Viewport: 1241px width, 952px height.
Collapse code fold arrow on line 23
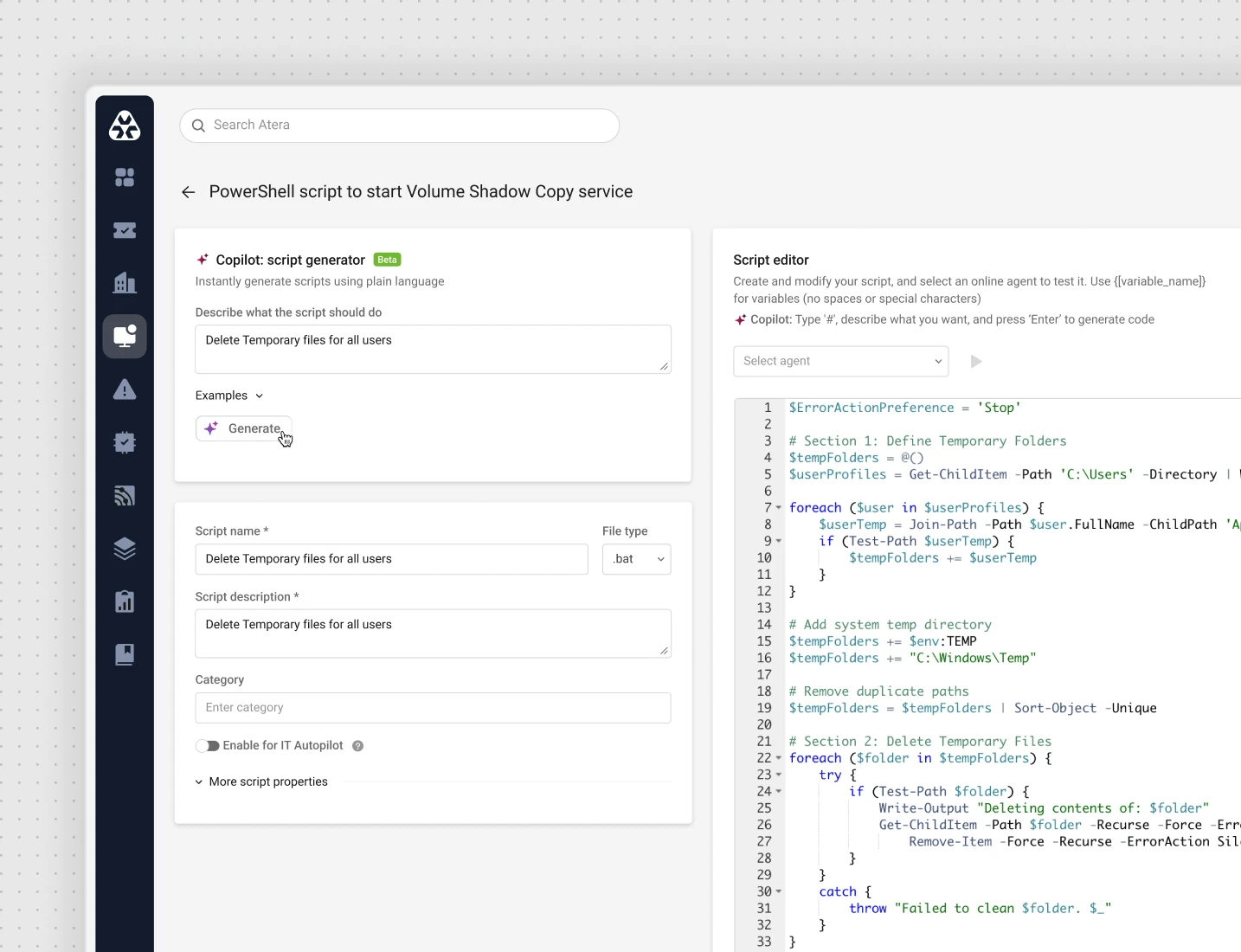[x=779, y=775]
